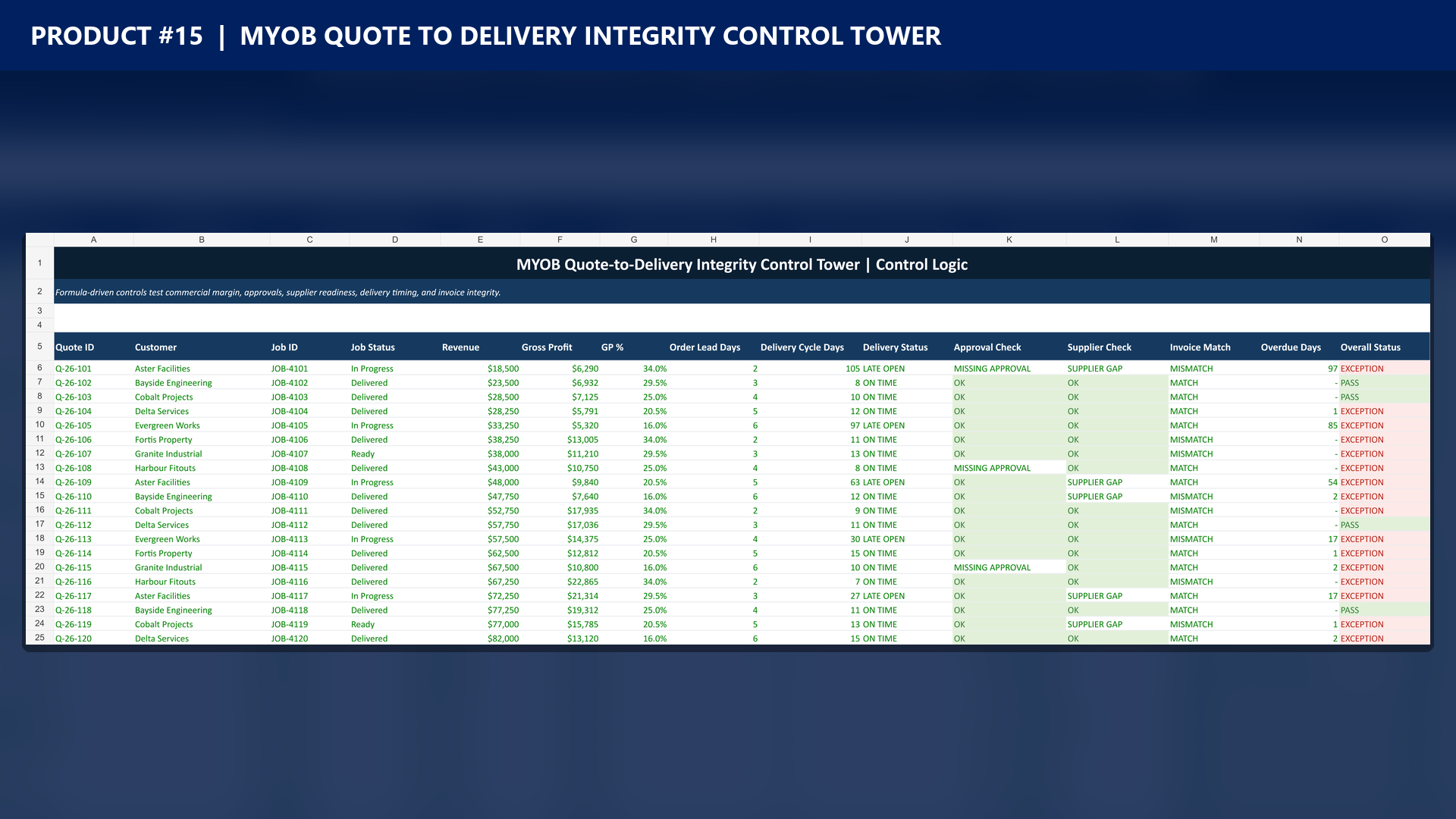
Task: Select the title cell Control Logic banner
Action: click(742, 264)
